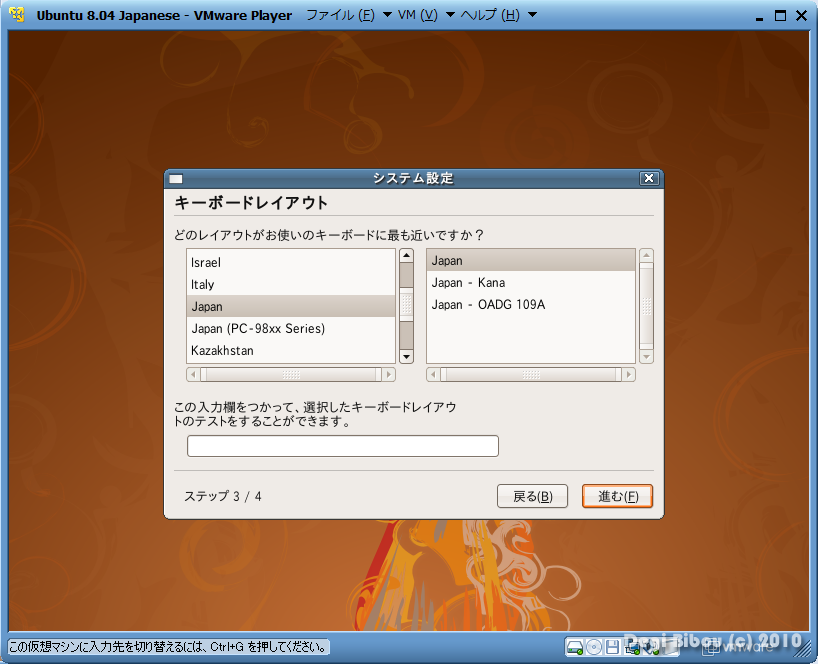Click the country list vertical scrollbar thumb

tap(406, 304)
